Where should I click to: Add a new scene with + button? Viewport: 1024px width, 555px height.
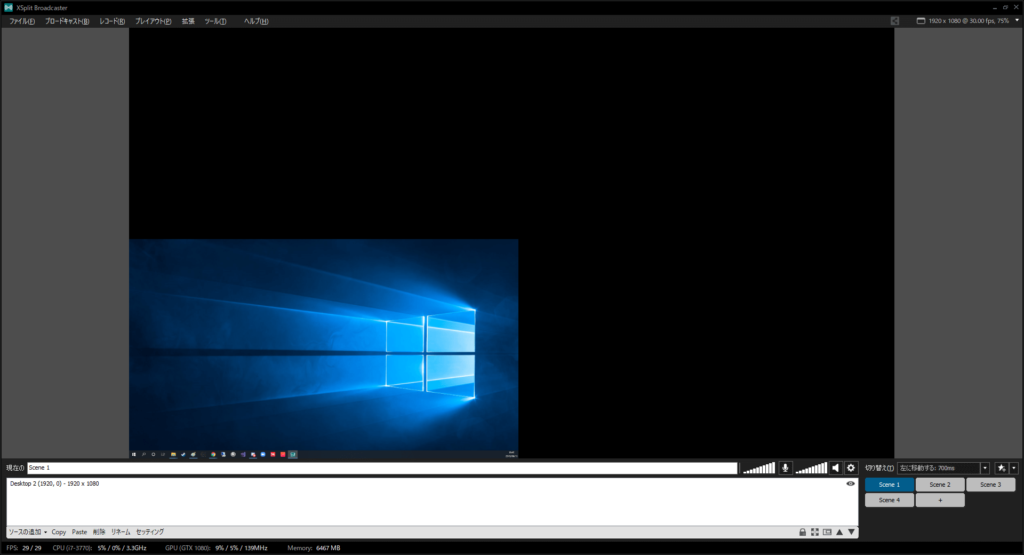coord(940,500)
